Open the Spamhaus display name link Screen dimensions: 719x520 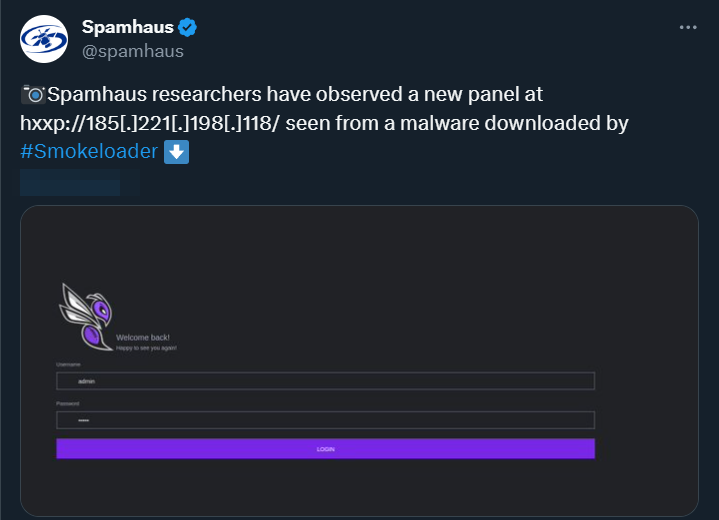[127, 27]
